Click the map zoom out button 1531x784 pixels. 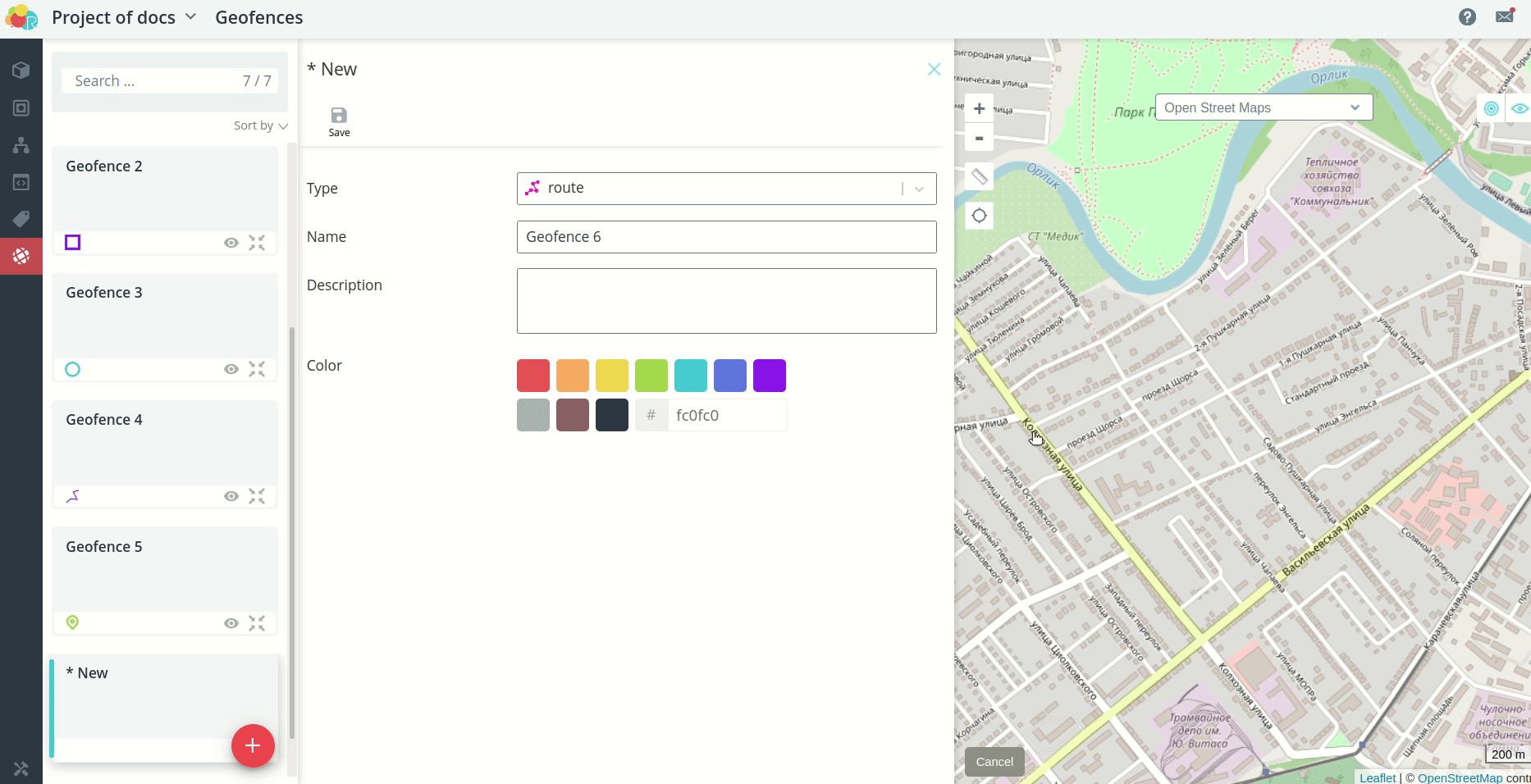979,139
